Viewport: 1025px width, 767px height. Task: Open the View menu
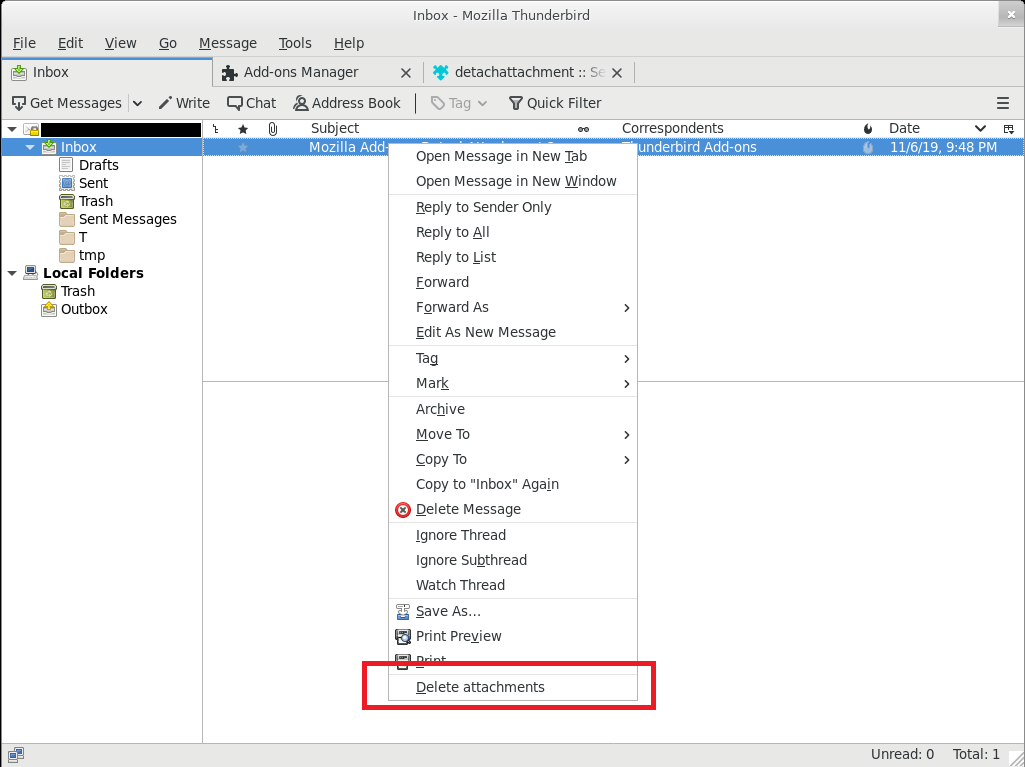tap(120, 43)
